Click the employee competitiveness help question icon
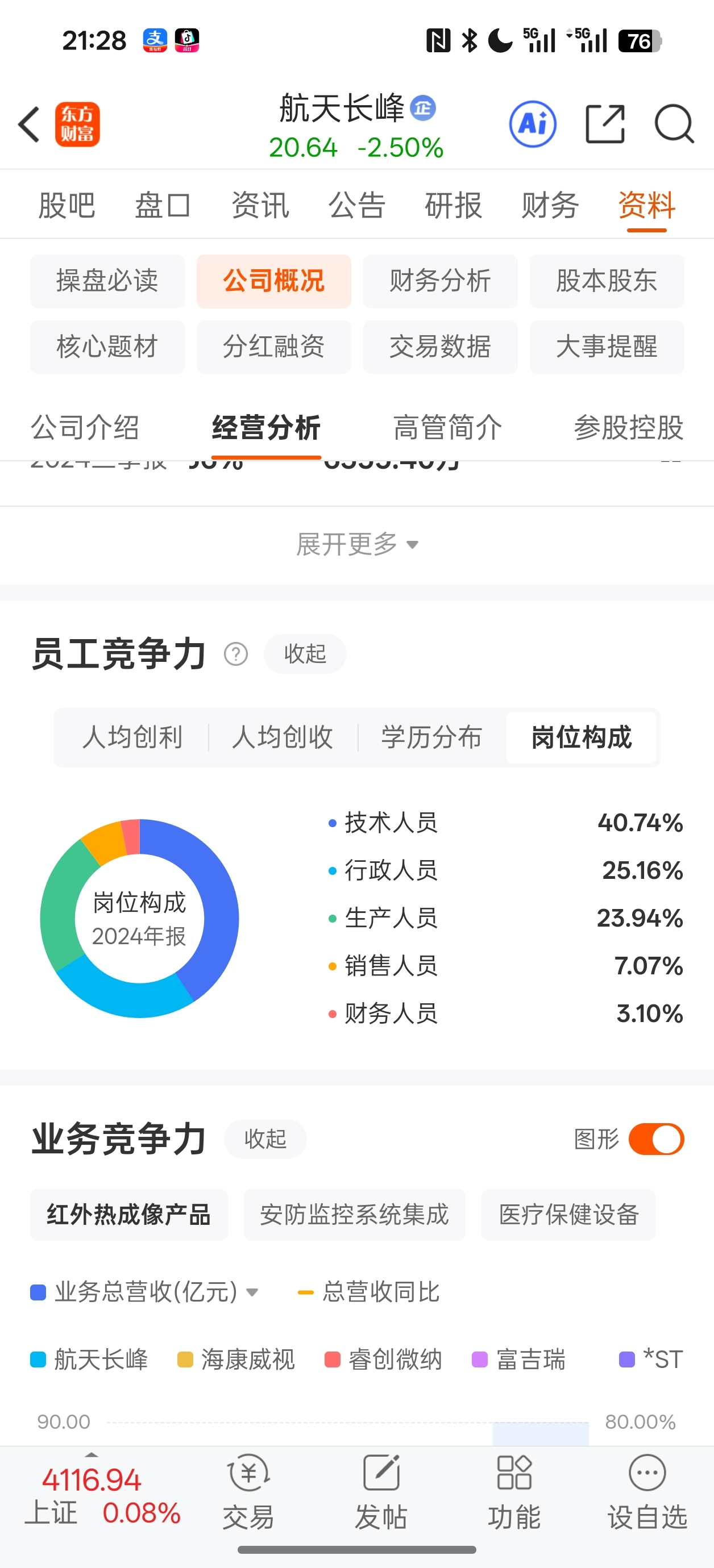 [x=236, y=654]
